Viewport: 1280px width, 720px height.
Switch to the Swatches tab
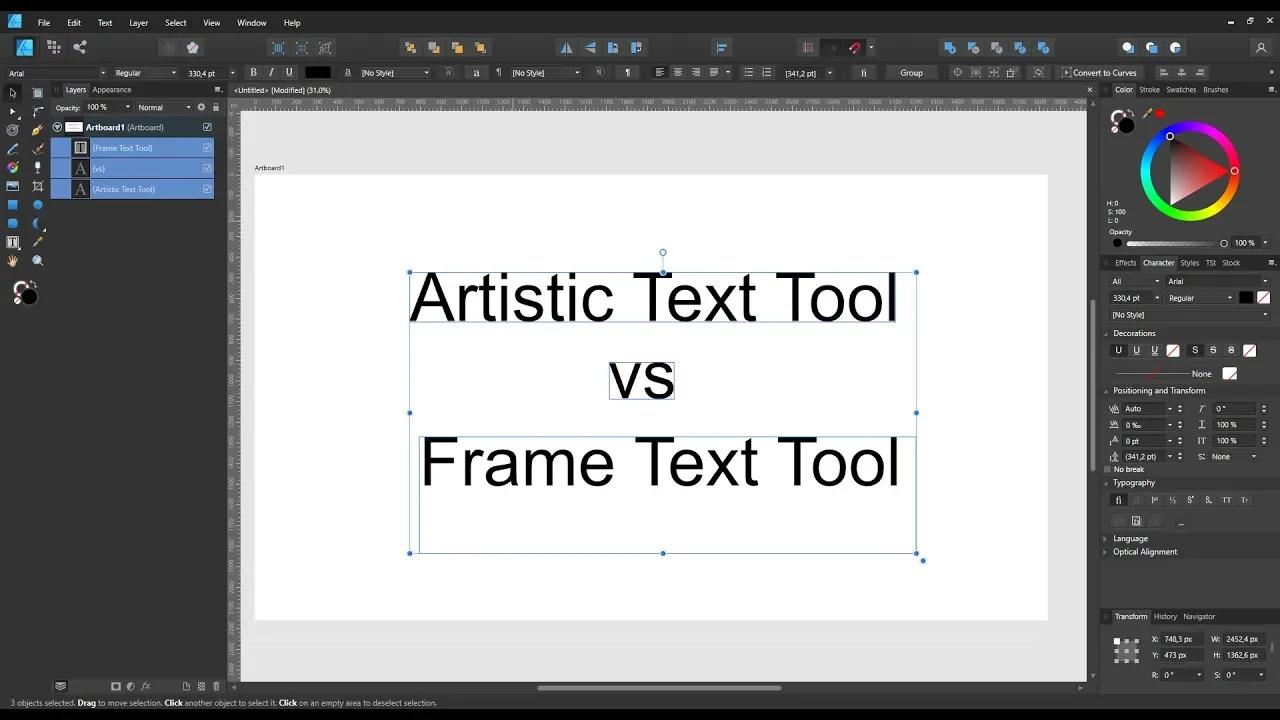pyautogui.click(x=1181, y=89)
